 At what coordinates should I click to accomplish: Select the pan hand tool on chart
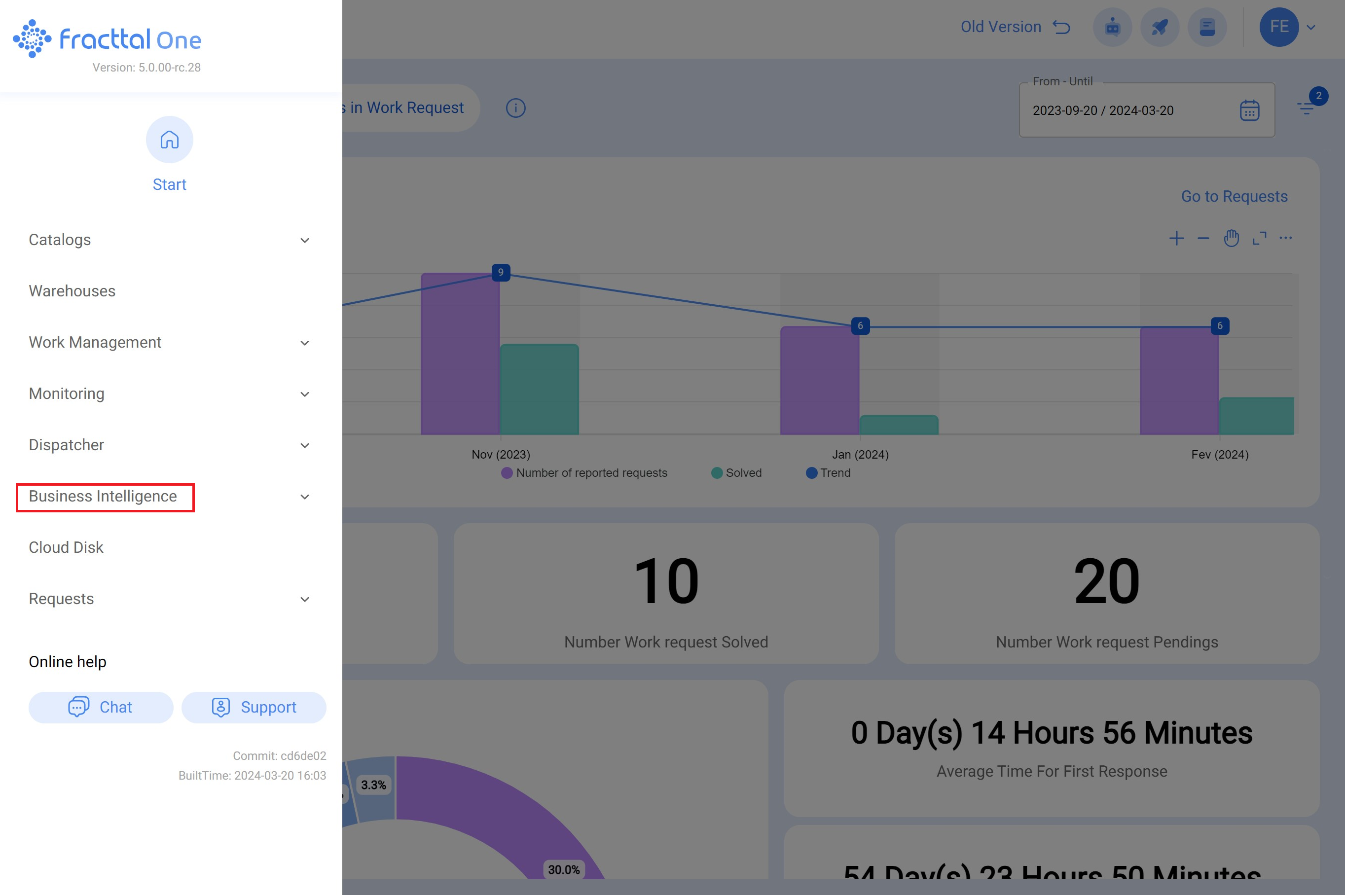1231,238
